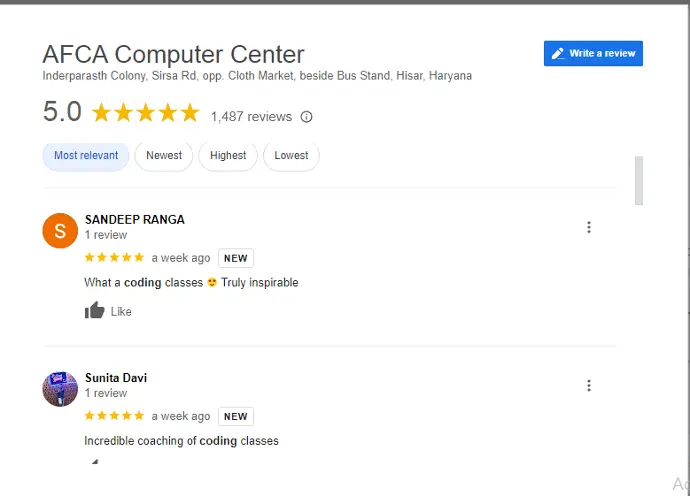This screenshot has width=690, height=496.
Task: Open Sunita Davi's three-dot options menu
Action: pos(589,386)
